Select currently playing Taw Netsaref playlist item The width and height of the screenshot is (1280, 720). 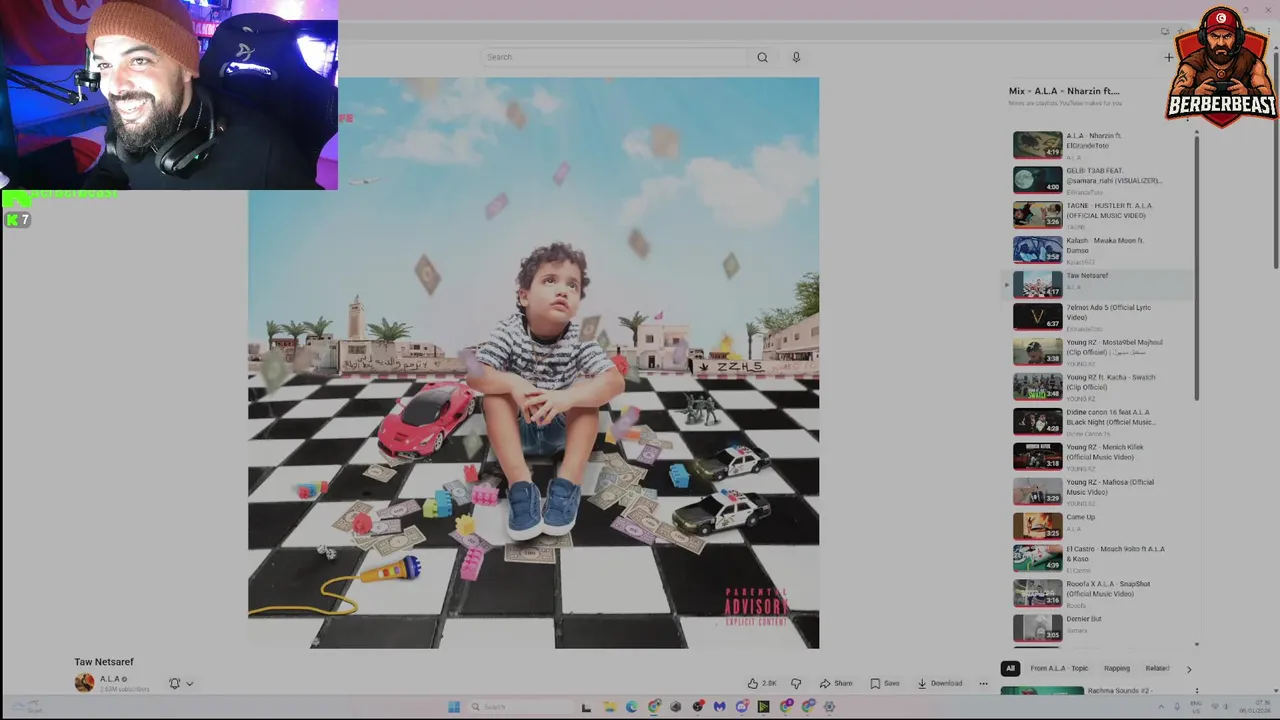point(1100,285)
